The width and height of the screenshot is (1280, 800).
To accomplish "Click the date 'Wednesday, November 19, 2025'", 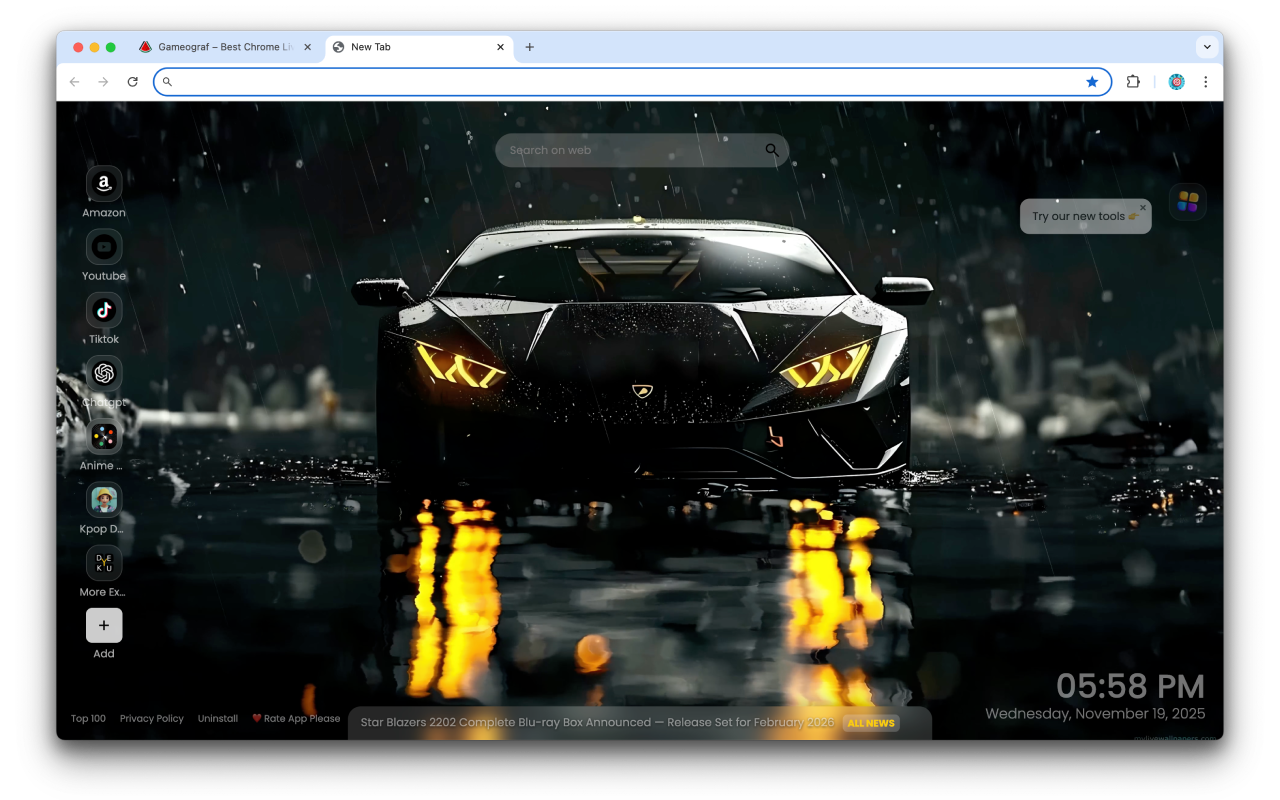I will [x=1095, y=714].
